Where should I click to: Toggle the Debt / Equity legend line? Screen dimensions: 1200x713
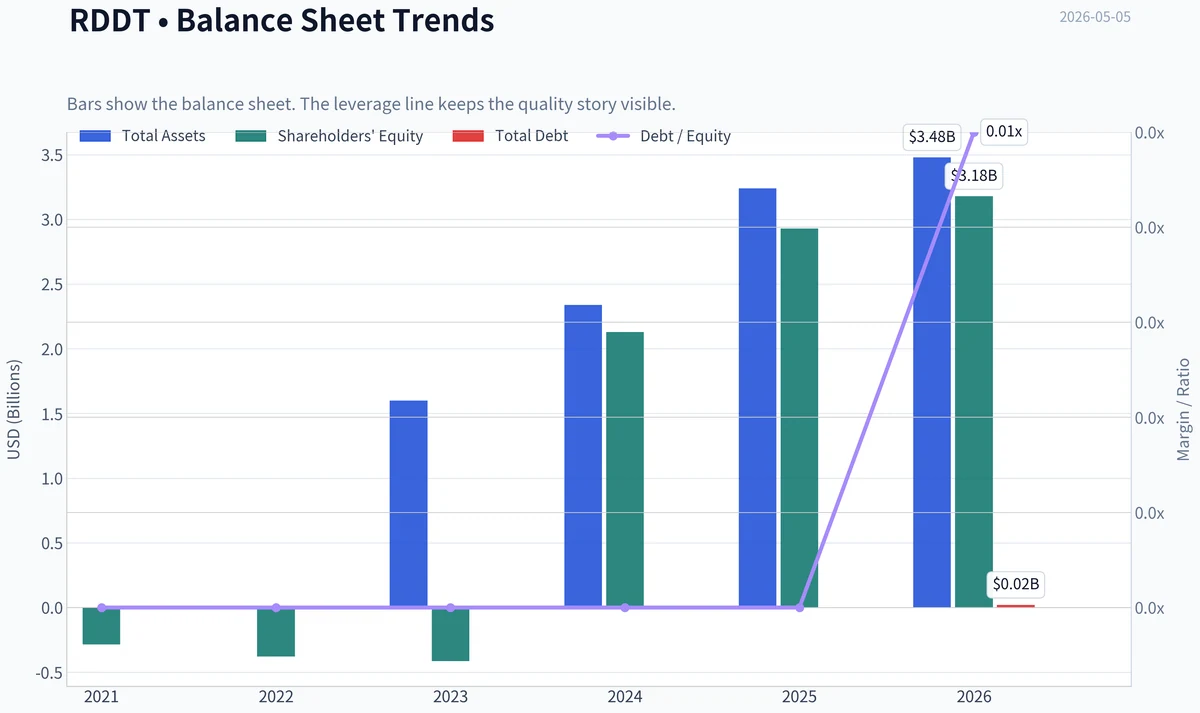pos(664,136)
